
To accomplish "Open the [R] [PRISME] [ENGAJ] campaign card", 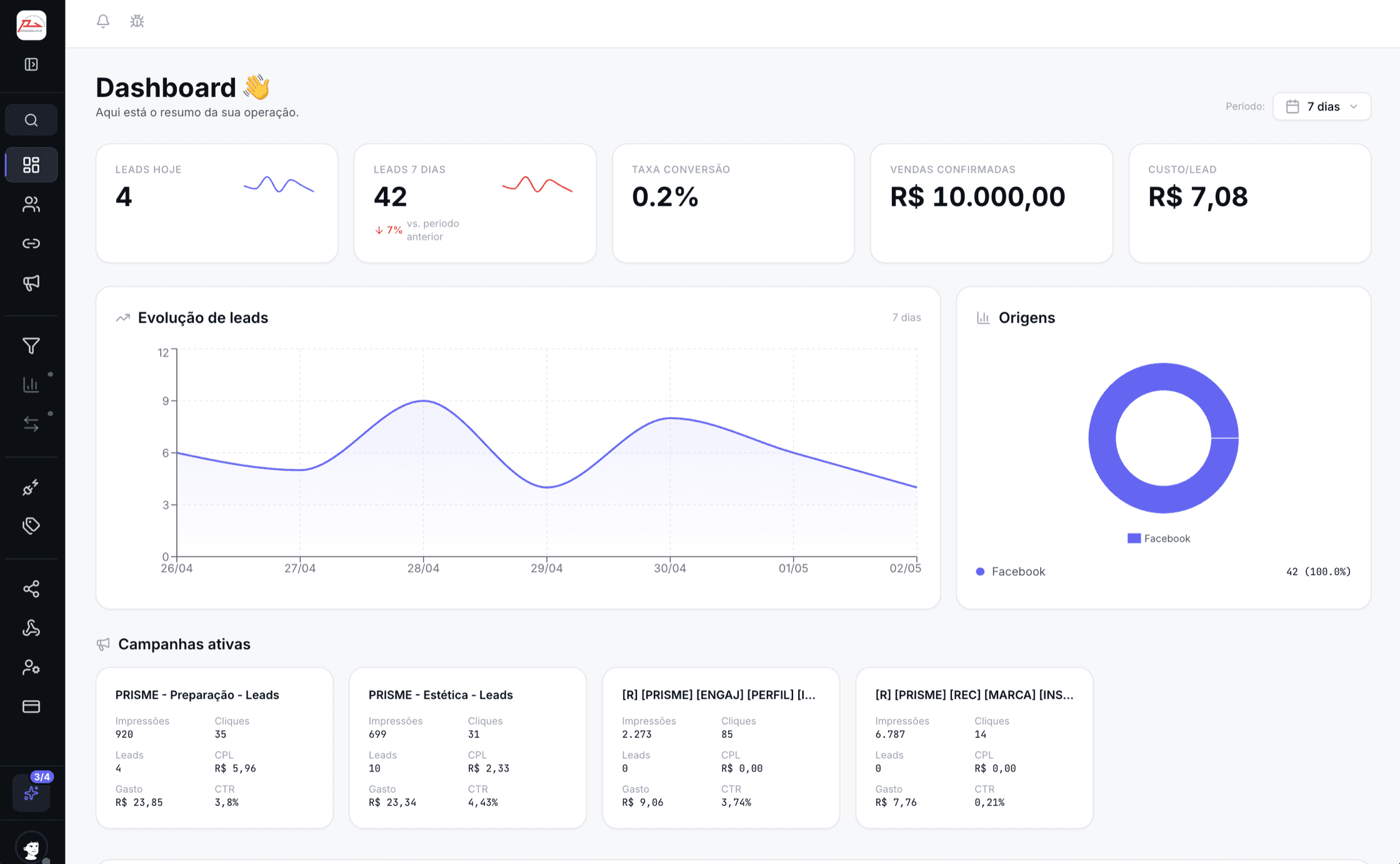I will pyautogui.click(x=721, y=748).
